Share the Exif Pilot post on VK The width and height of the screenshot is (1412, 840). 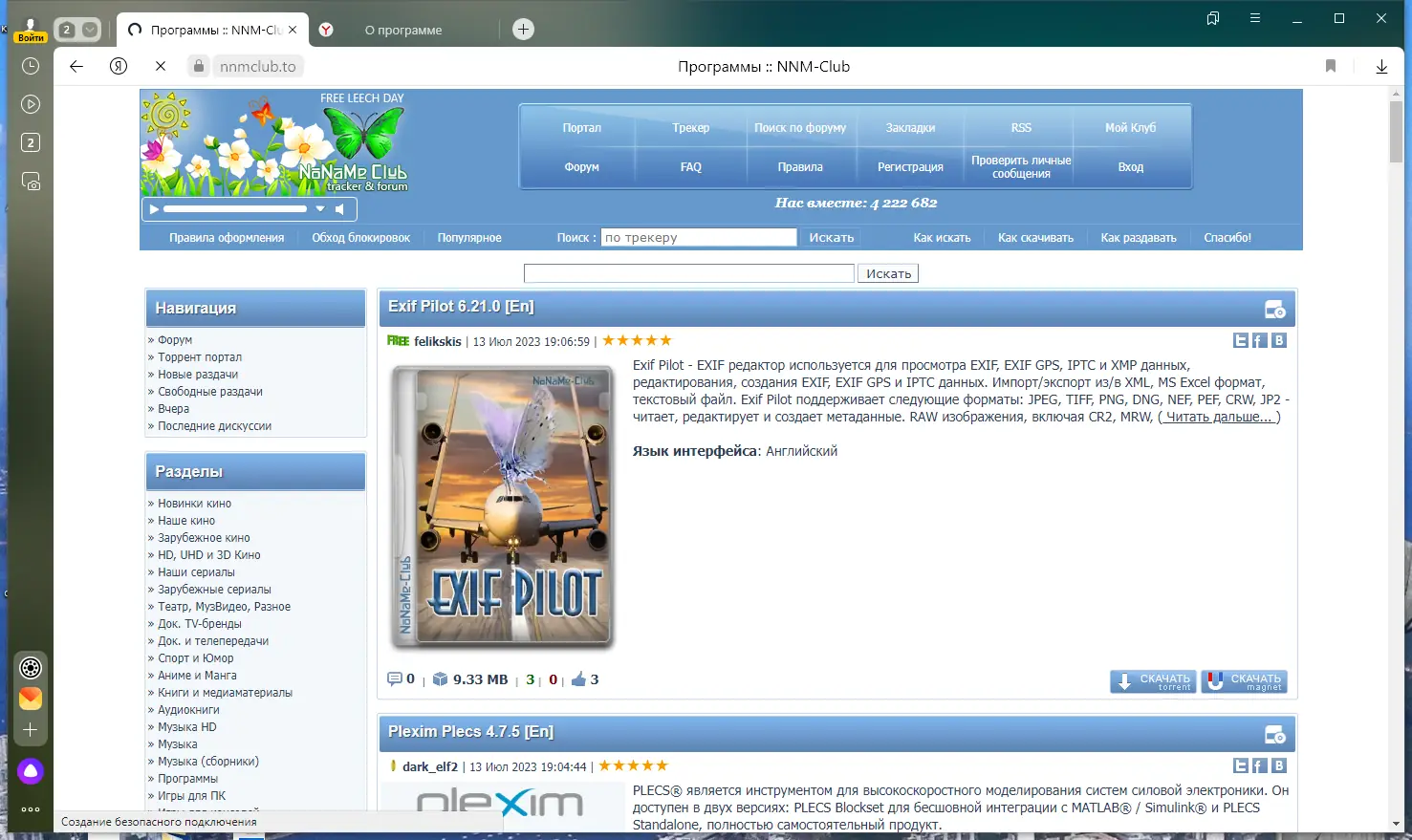coord(1279,340)
